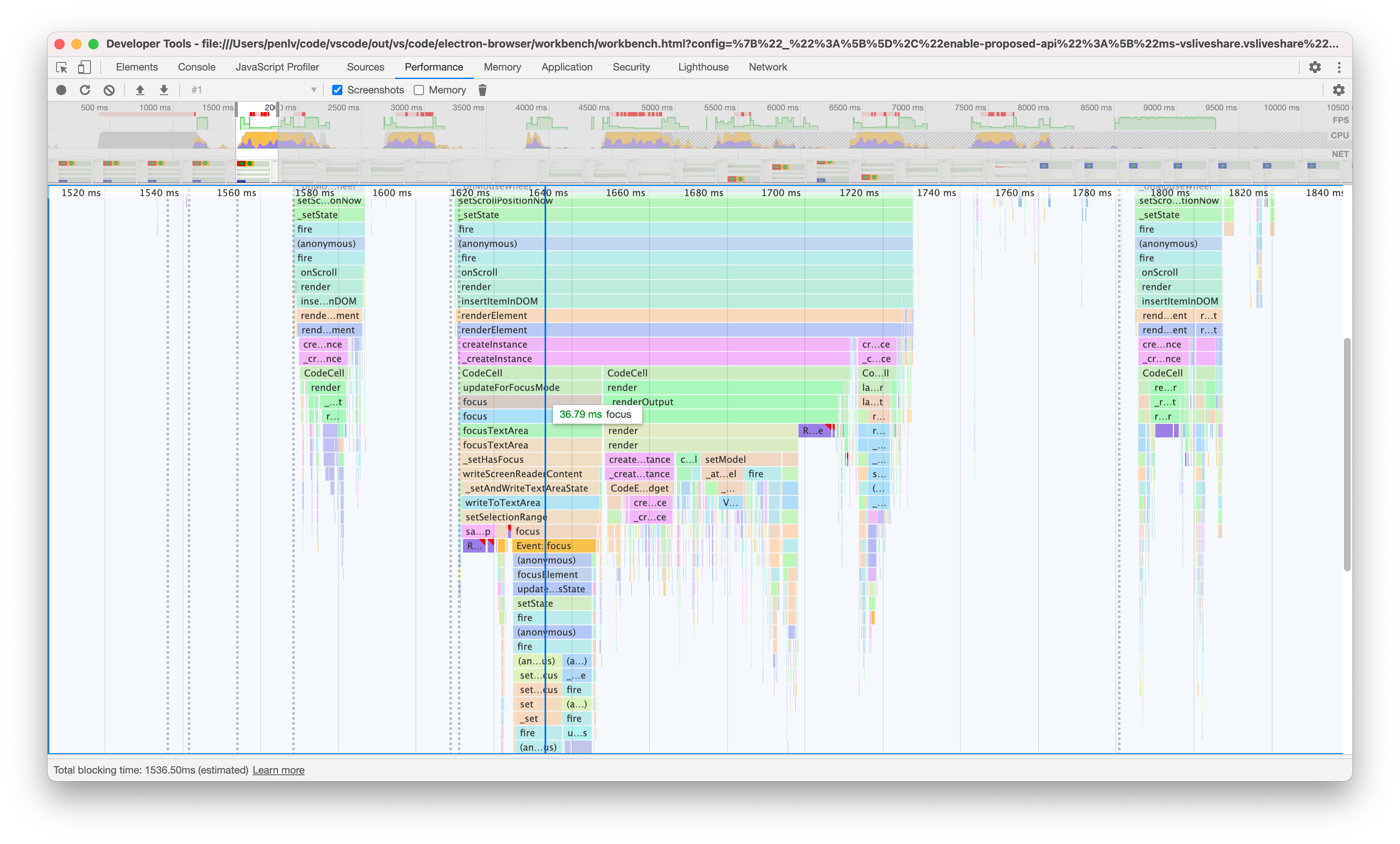Open the JavaScript Profiler panel
1400x844 pixels.
pyautogui.click(x=277, y=67)
